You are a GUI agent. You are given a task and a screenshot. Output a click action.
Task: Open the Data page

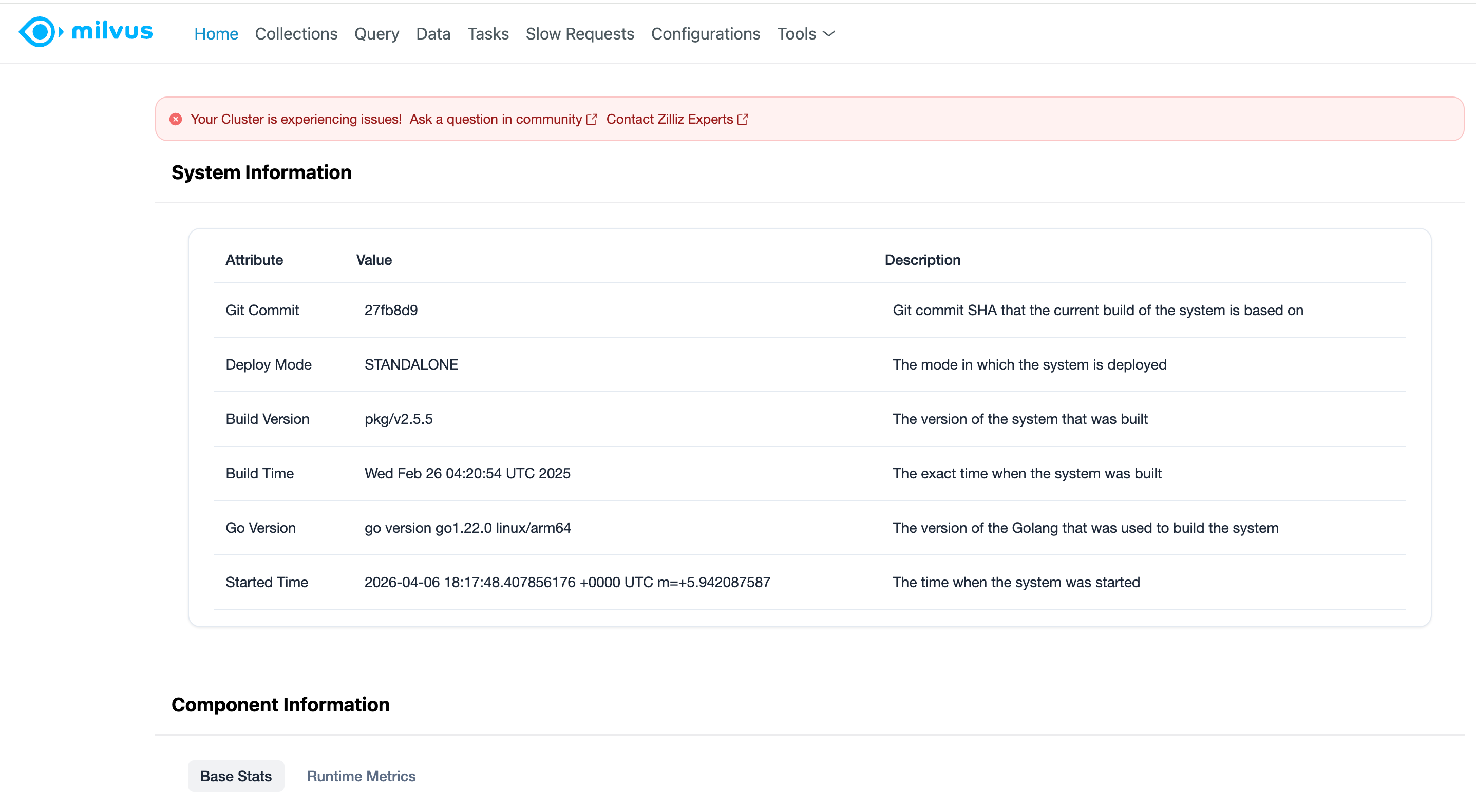[432, 34]
